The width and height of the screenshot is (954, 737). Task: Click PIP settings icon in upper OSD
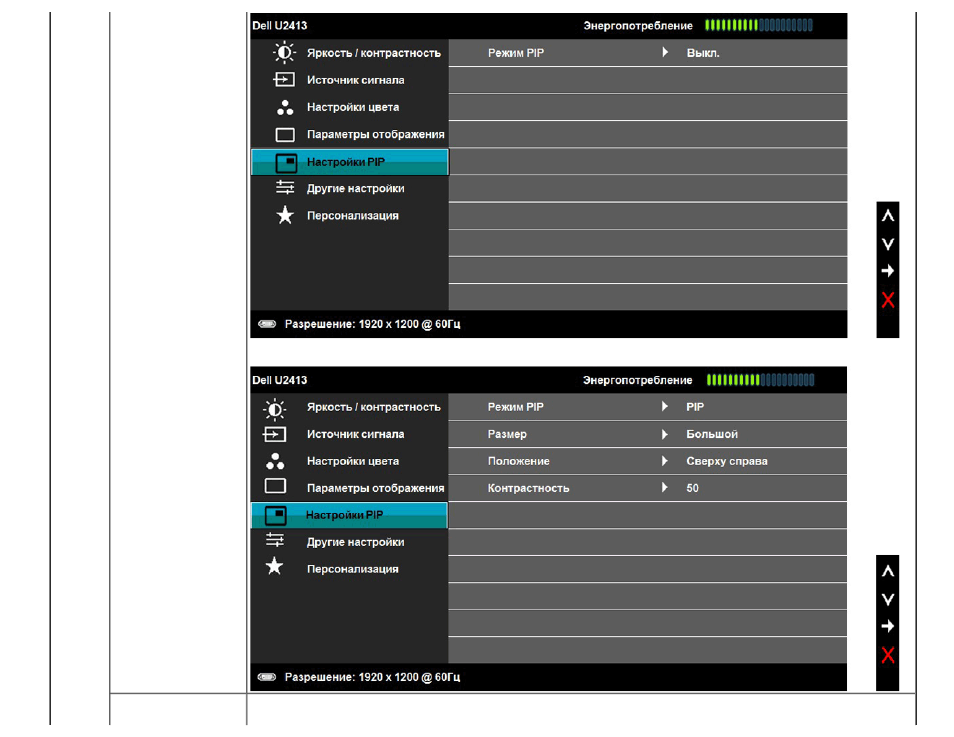point(286,162)
